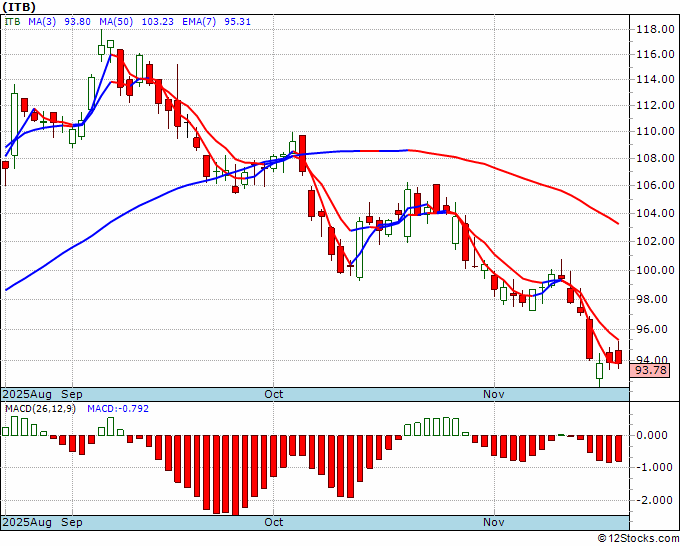This screenshot has width=680, height=546.
Task: Click the MA(3) value 93.80
Action: click(77, 22)
